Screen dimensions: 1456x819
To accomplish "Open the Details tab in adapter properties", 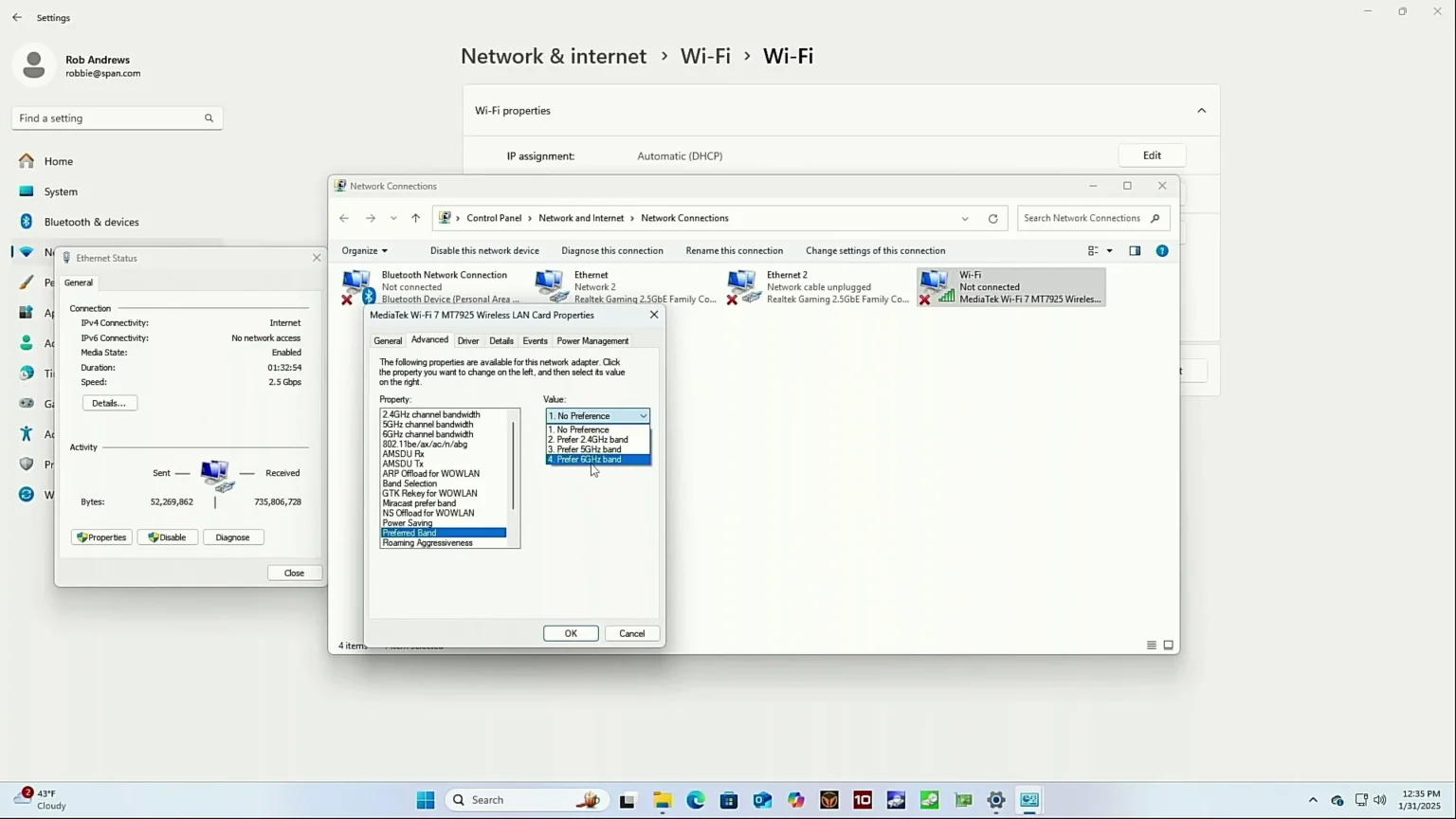I will (501, 341).
